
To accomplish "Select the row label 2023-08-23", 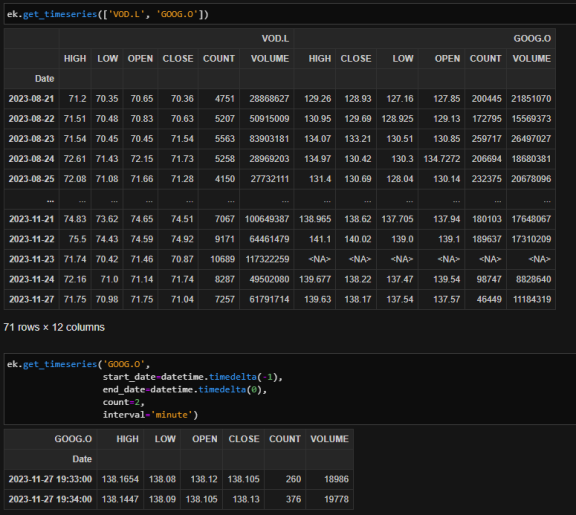I will coord(31,139).
